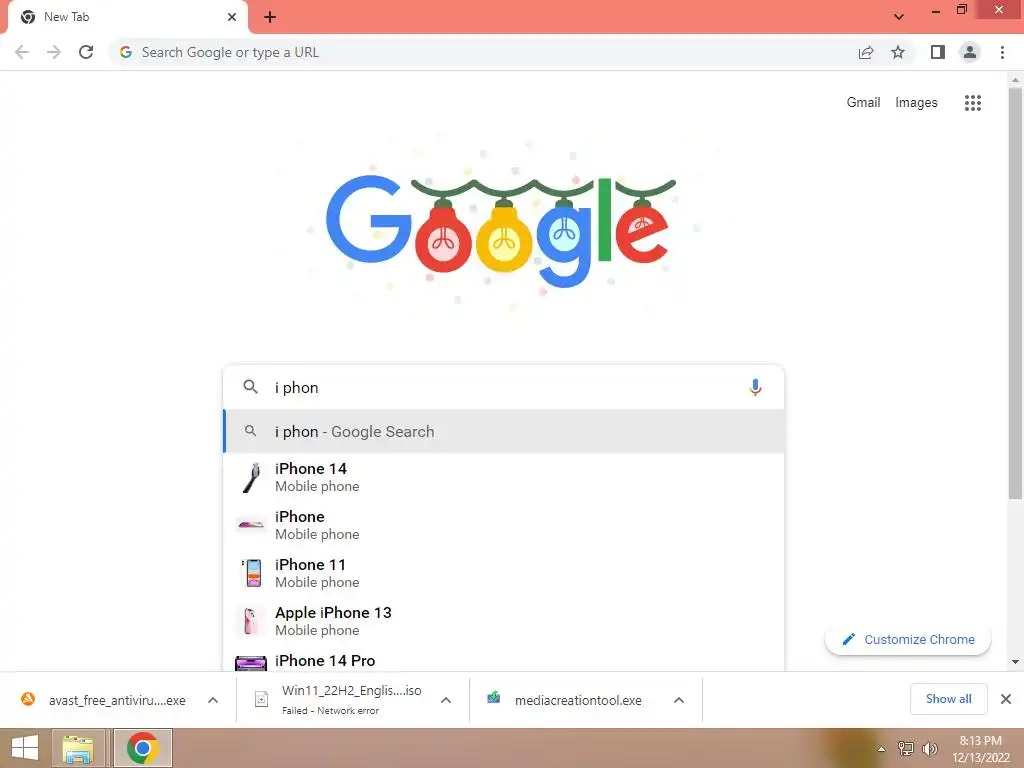Reload the current page
Image resolution: width=1024 pixels, height=768 pixels.
[x=86, y=52]
